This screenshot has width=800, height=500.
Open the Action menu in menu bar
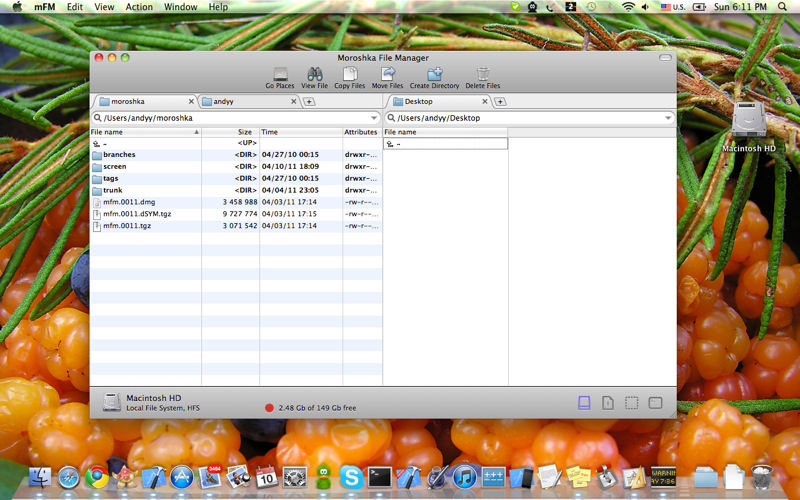[139, 7]
